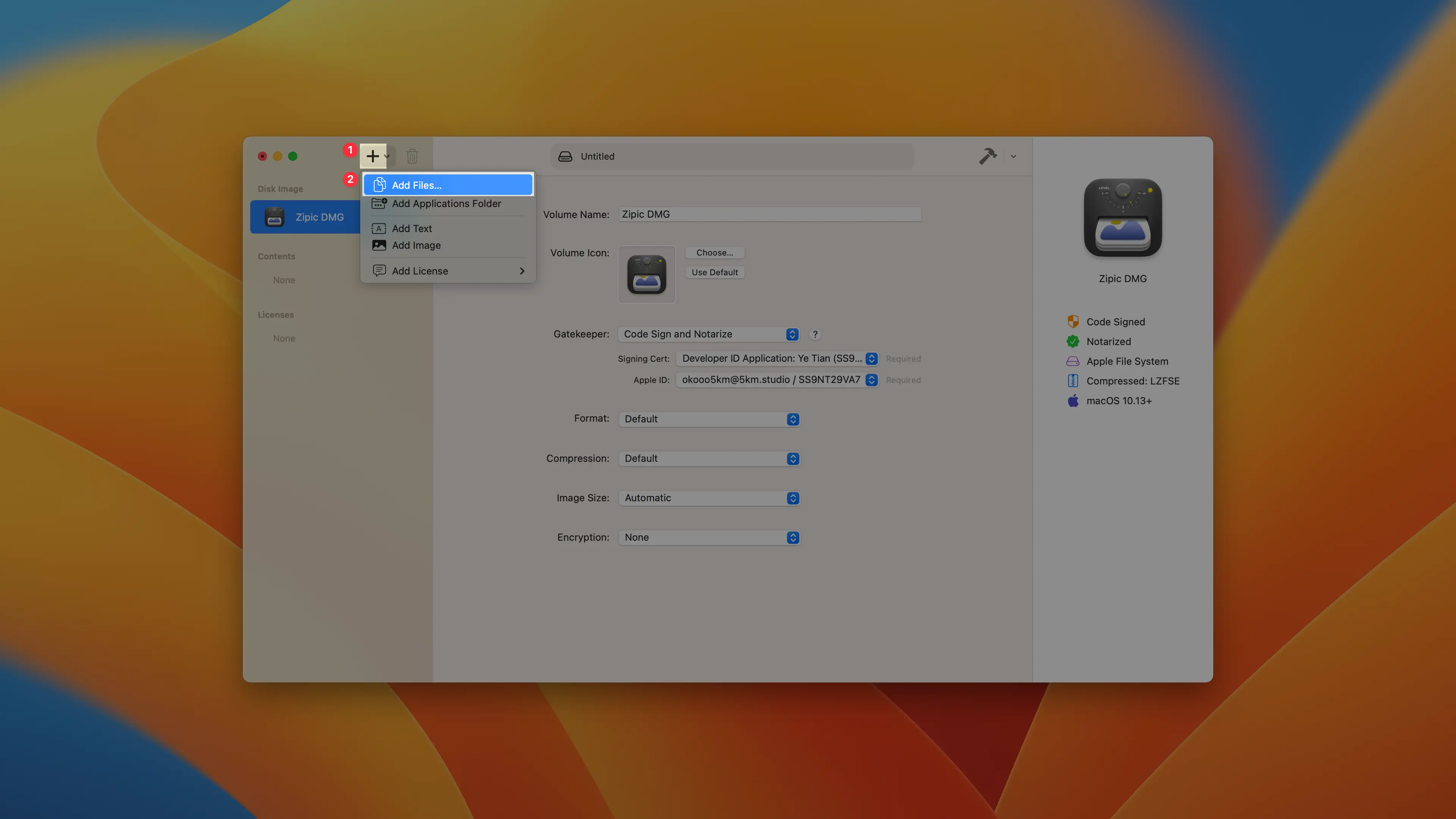The height and width of the screenshot is (819, 1456).
Task: Expand the build options chevron beside hammer
Action: (x=1014, y=157)
